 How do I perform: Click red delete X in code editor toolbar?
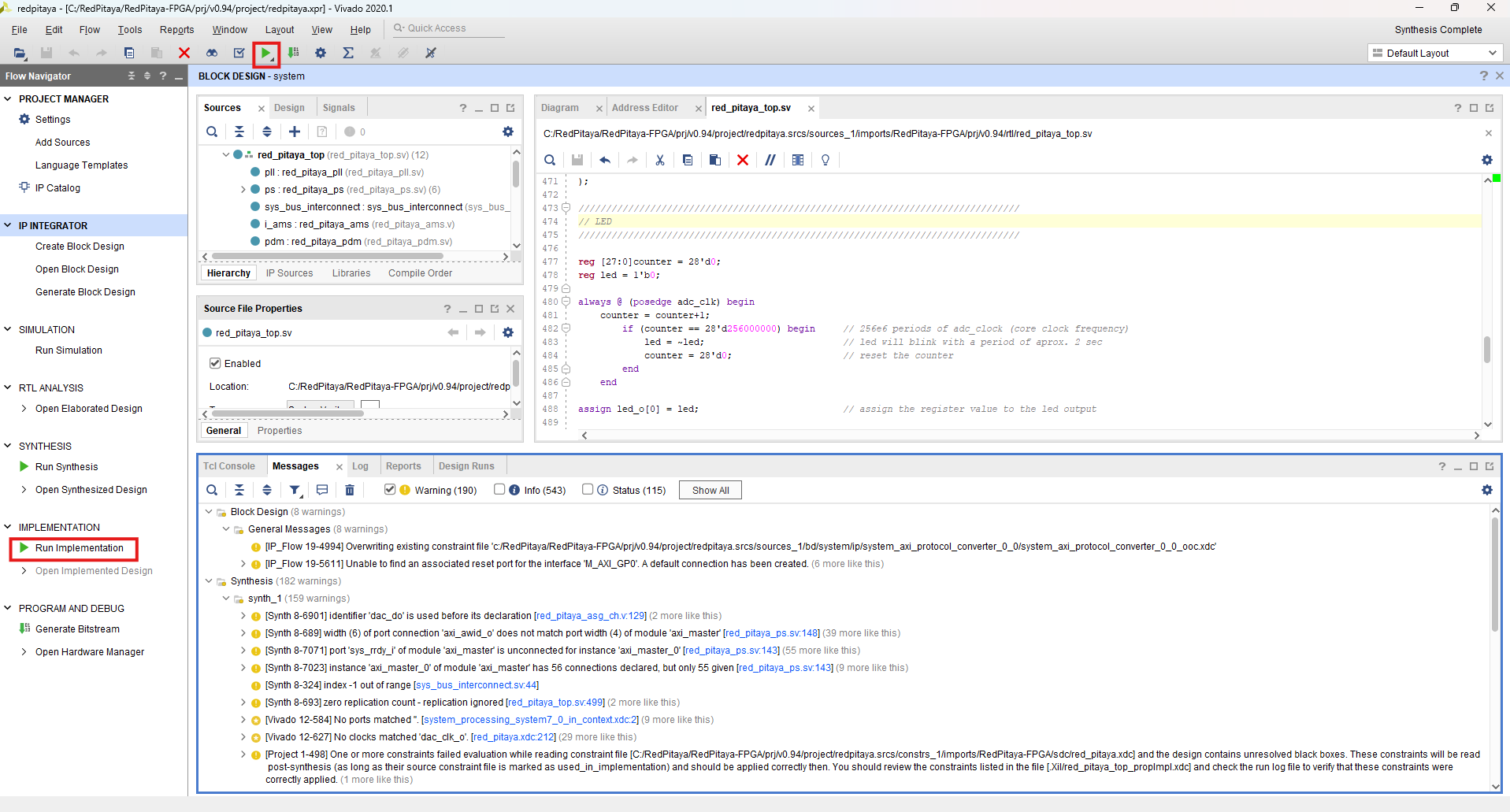coord(743,160)
